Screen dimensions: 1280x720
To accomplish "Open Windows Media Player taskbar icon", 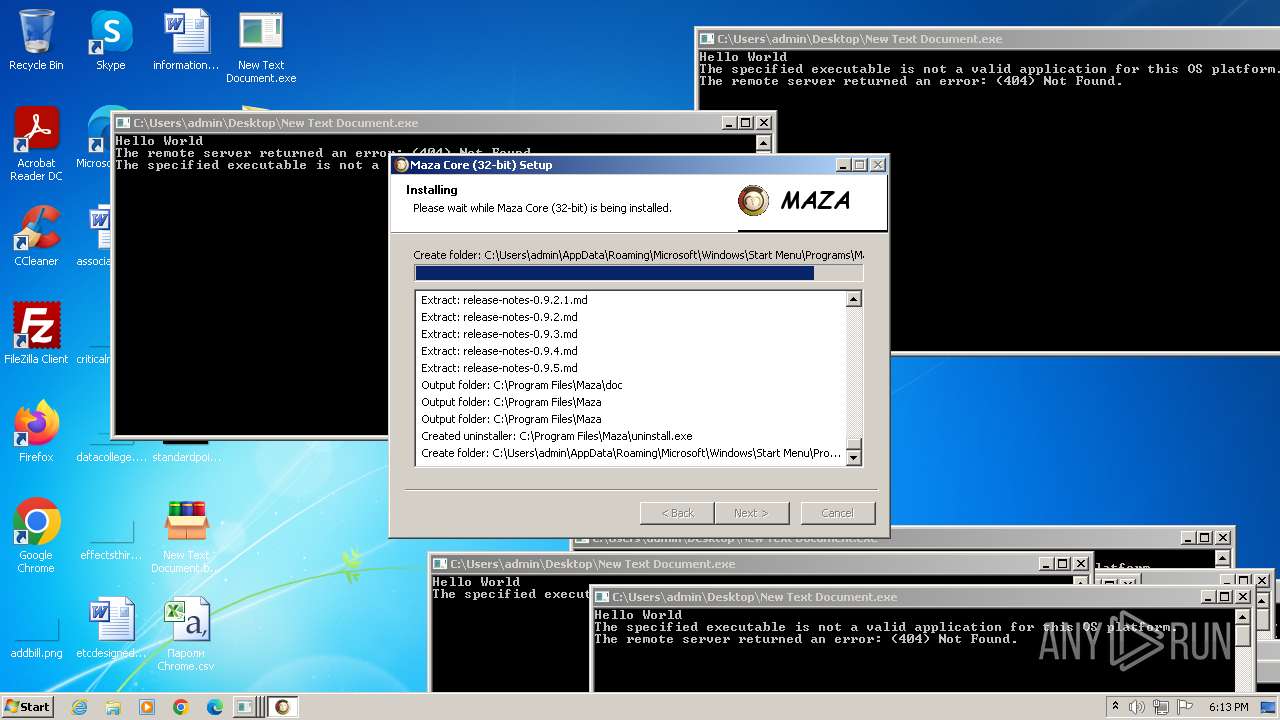I will [147, 707].
